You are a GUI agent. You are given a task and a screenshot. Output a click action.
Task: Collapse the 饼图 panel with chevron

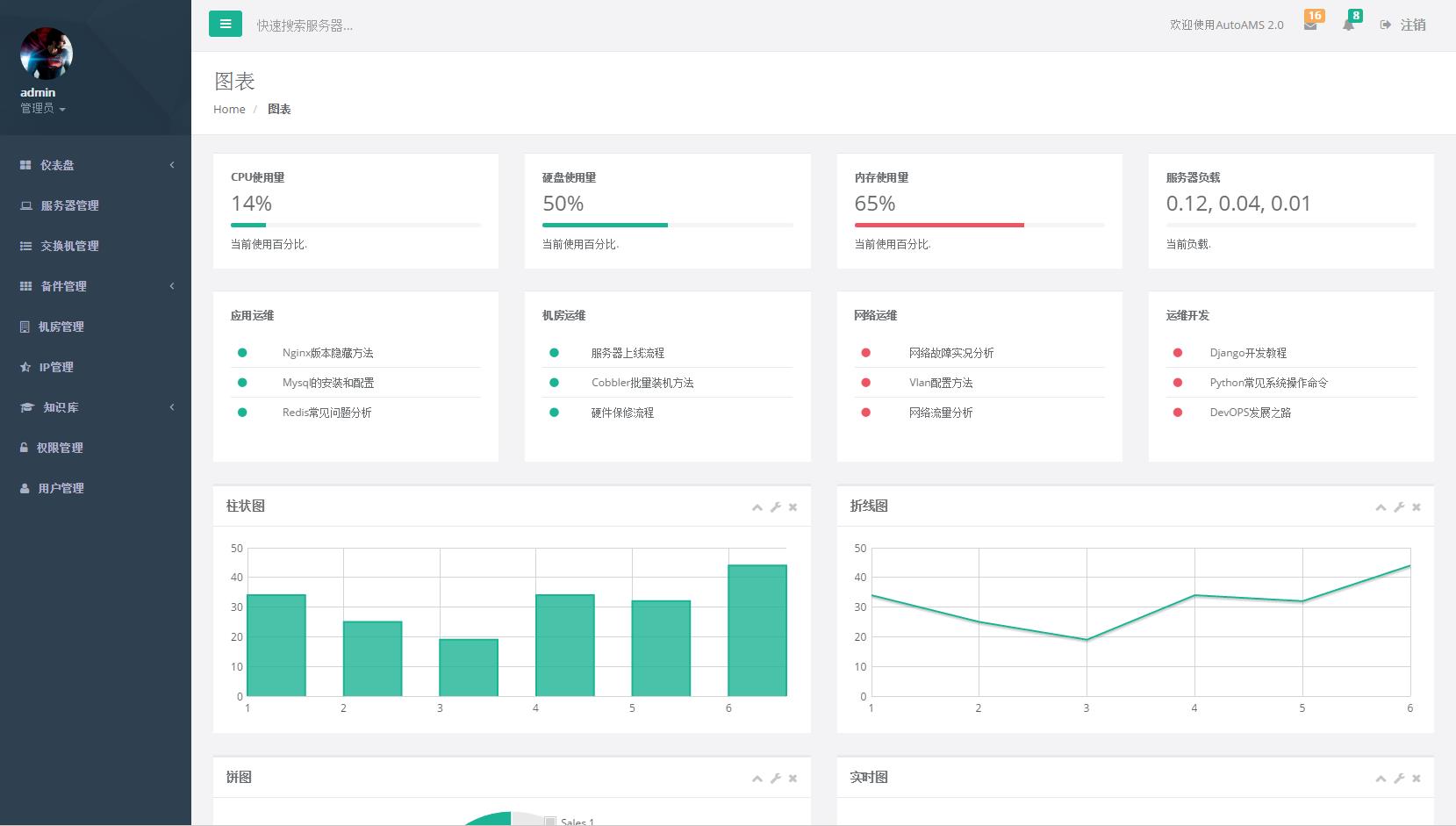[757, 779]
